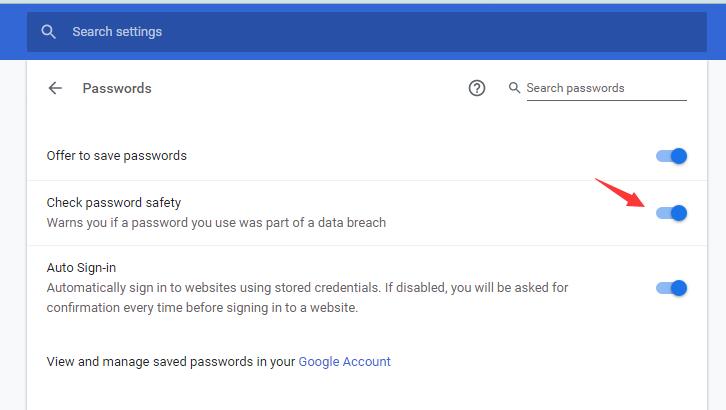Turn off Check password safety toggle
The width and height of the screenshot is (726, 410).
[671, 213]
